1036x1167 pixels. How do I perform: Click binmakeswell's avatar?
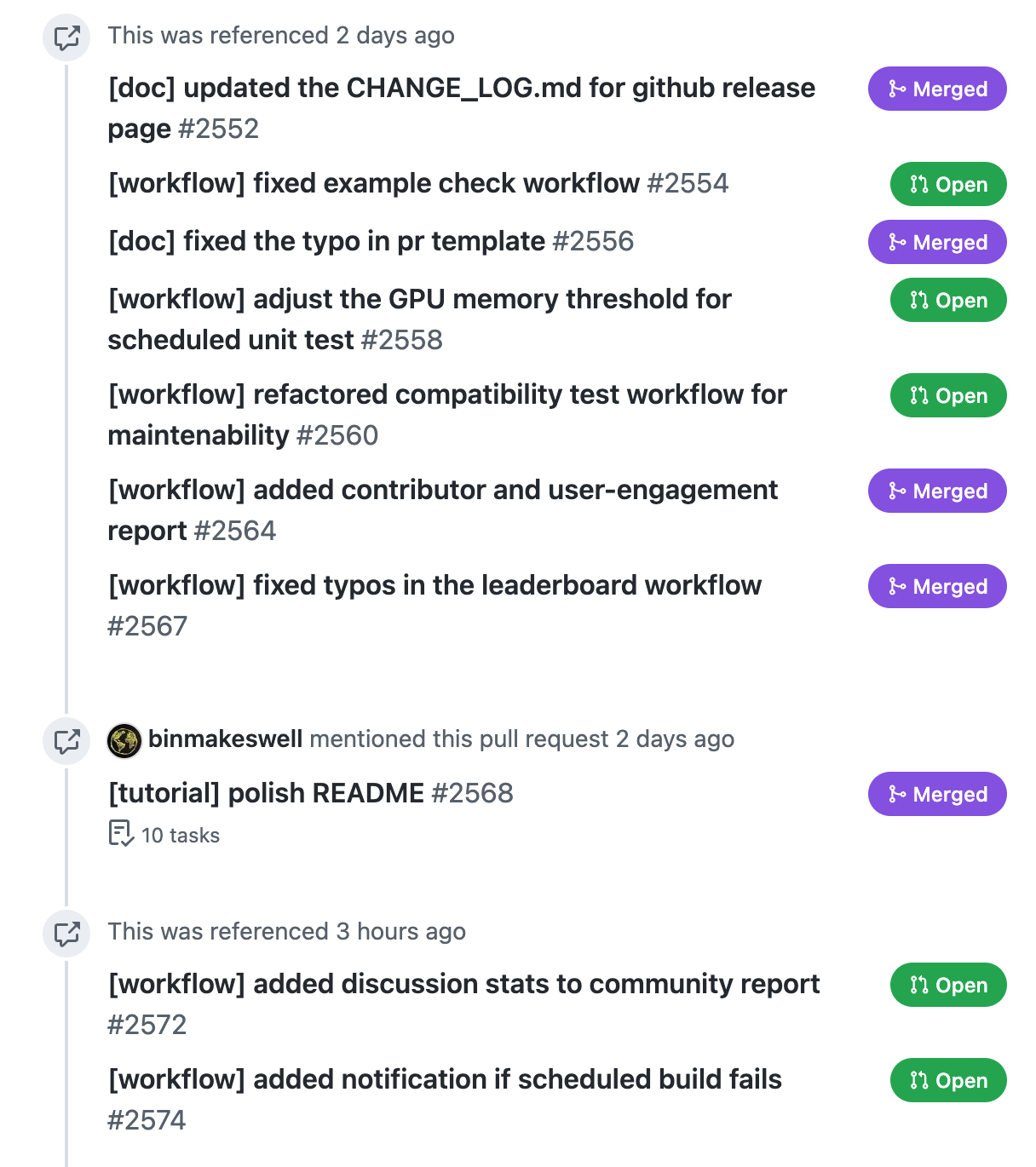coord(124,739)
